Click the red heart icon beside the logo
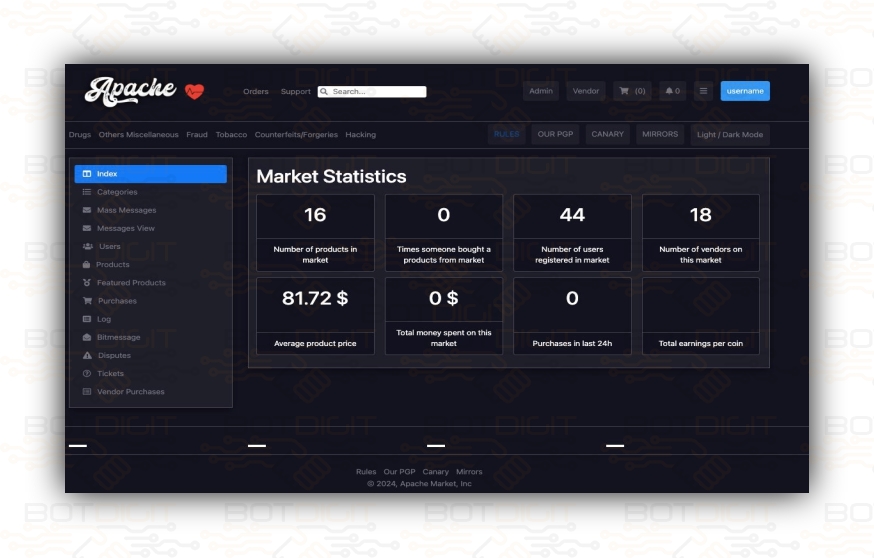Viewport: 874px width, 558px height. click(195, 91)
